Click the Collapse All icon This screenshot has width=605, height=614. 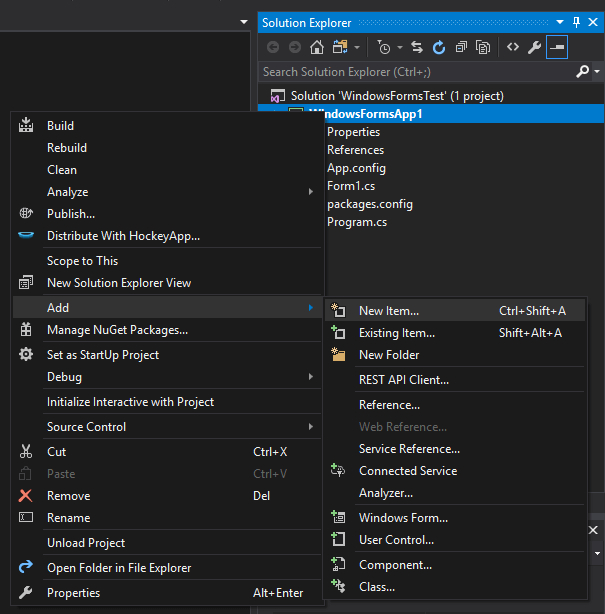[x=461, y=47]
